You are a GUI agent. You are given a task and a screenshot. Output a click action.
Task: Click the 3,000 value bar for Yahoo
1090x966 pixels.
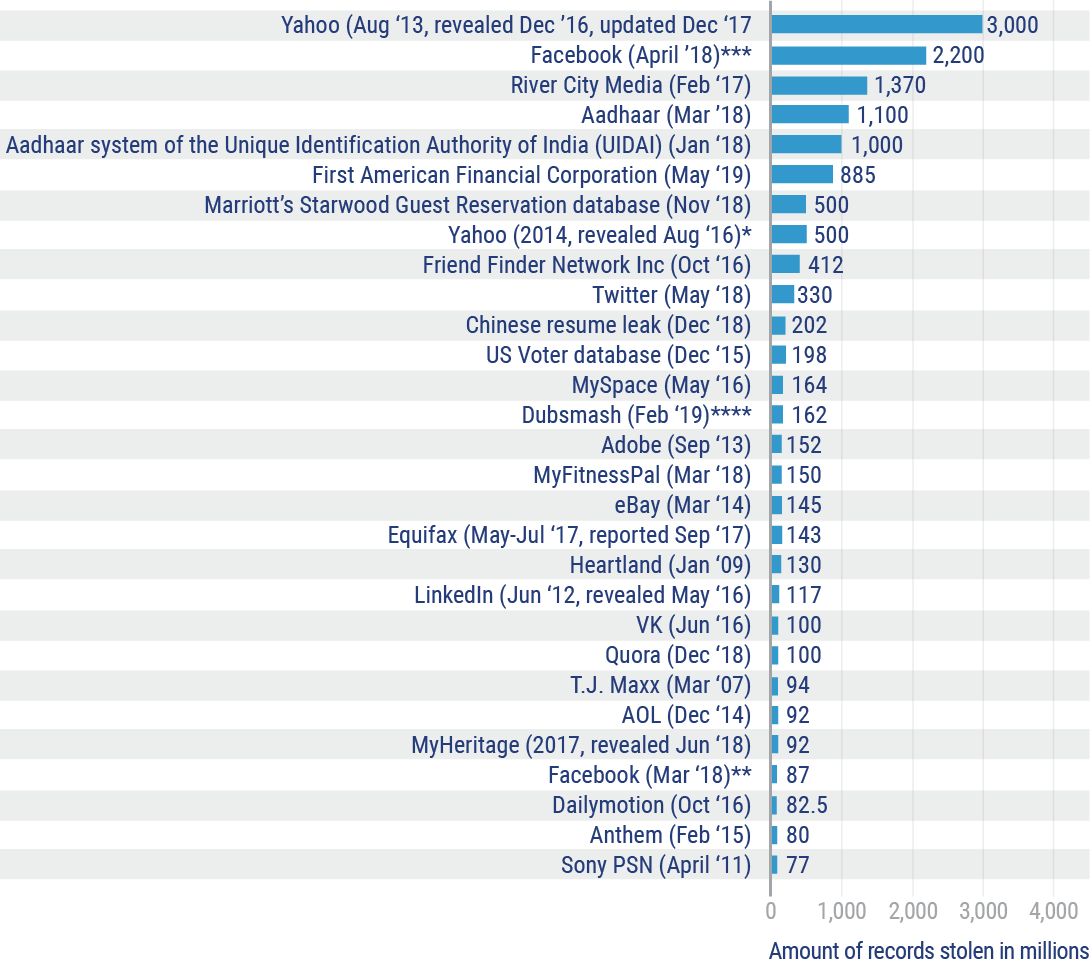877,24
